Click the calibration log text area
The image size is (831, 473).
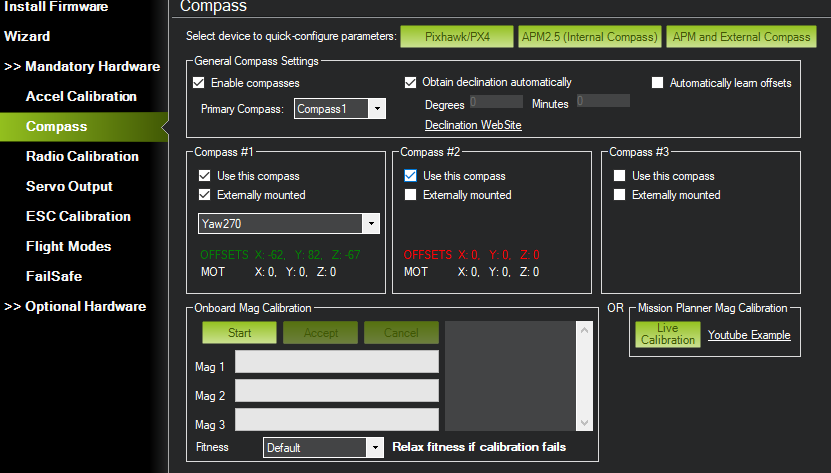click(510, 375)
